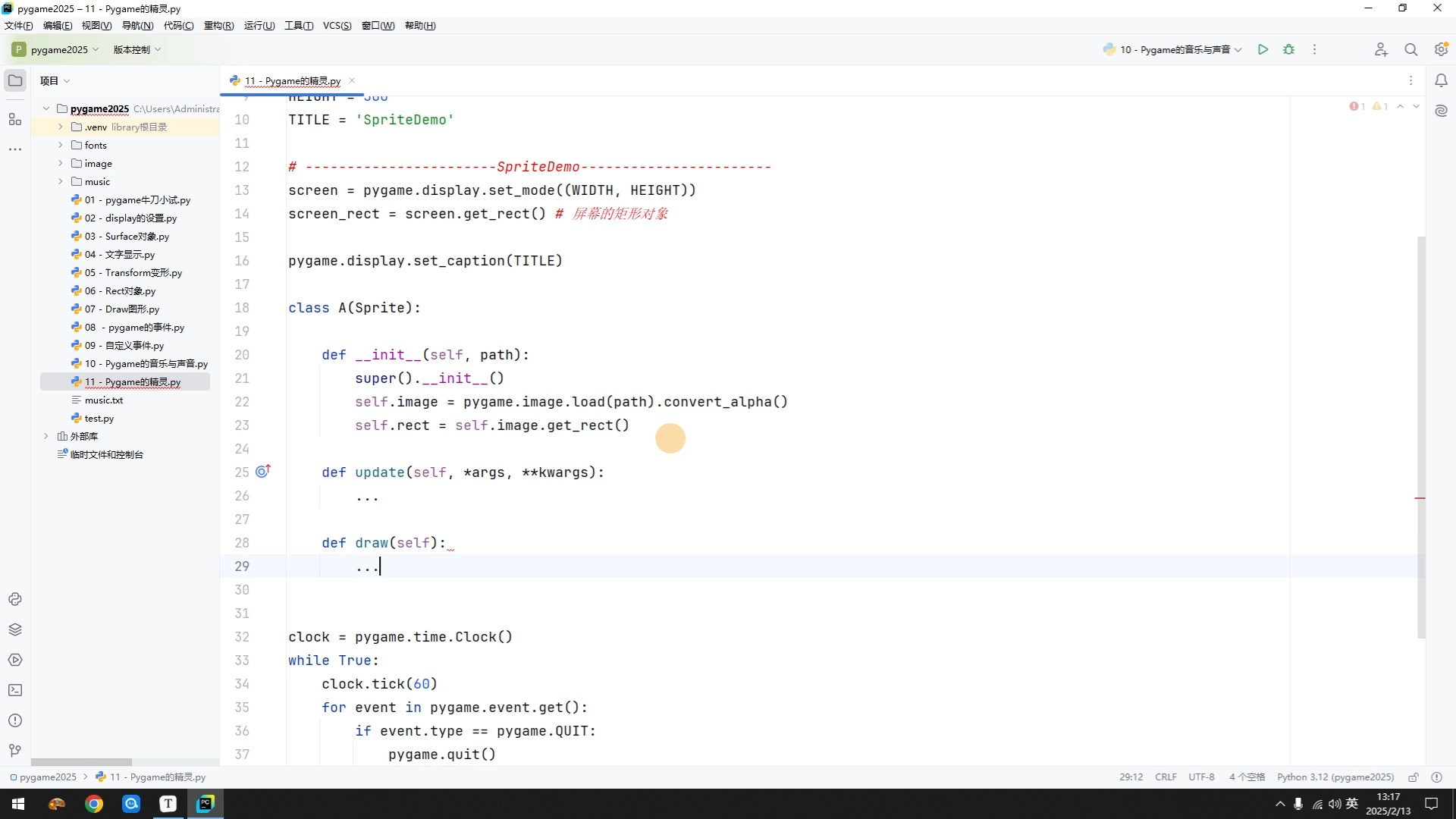Image resolution: width=1456 pixels, height=819 pixels.
Task: Open Terminal tool window icon
Action: [15, 690]
